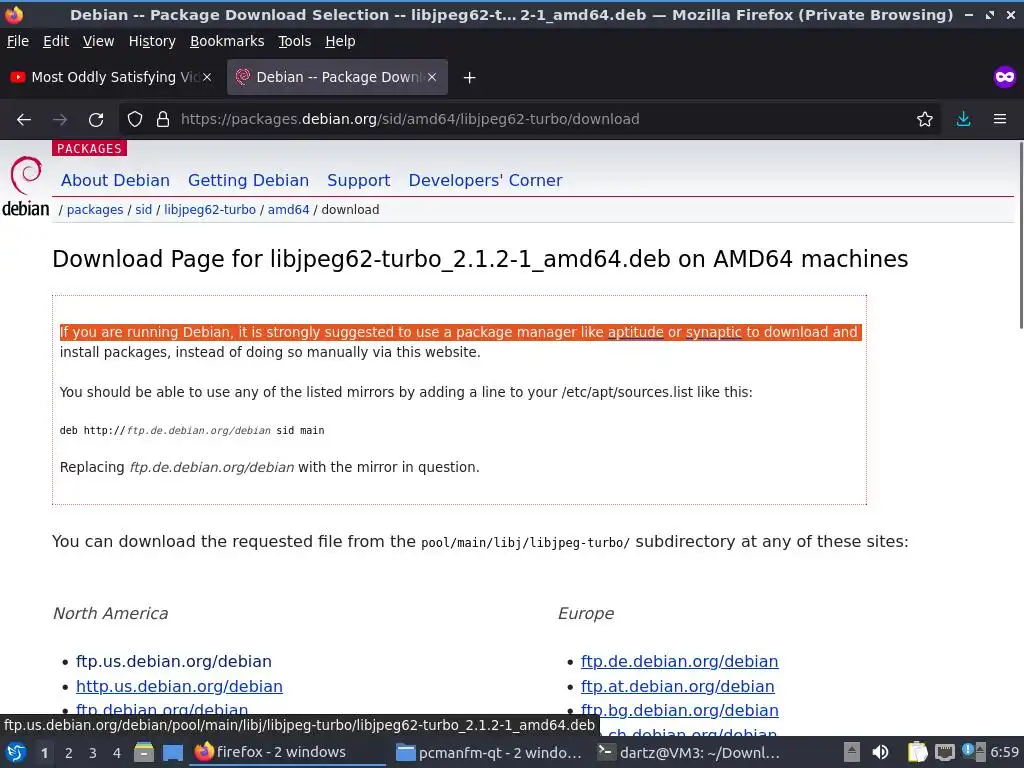The image size is (1024, 768).
Task: Click the amd64 breadcrumb link
Action: (x=288, y=210)
